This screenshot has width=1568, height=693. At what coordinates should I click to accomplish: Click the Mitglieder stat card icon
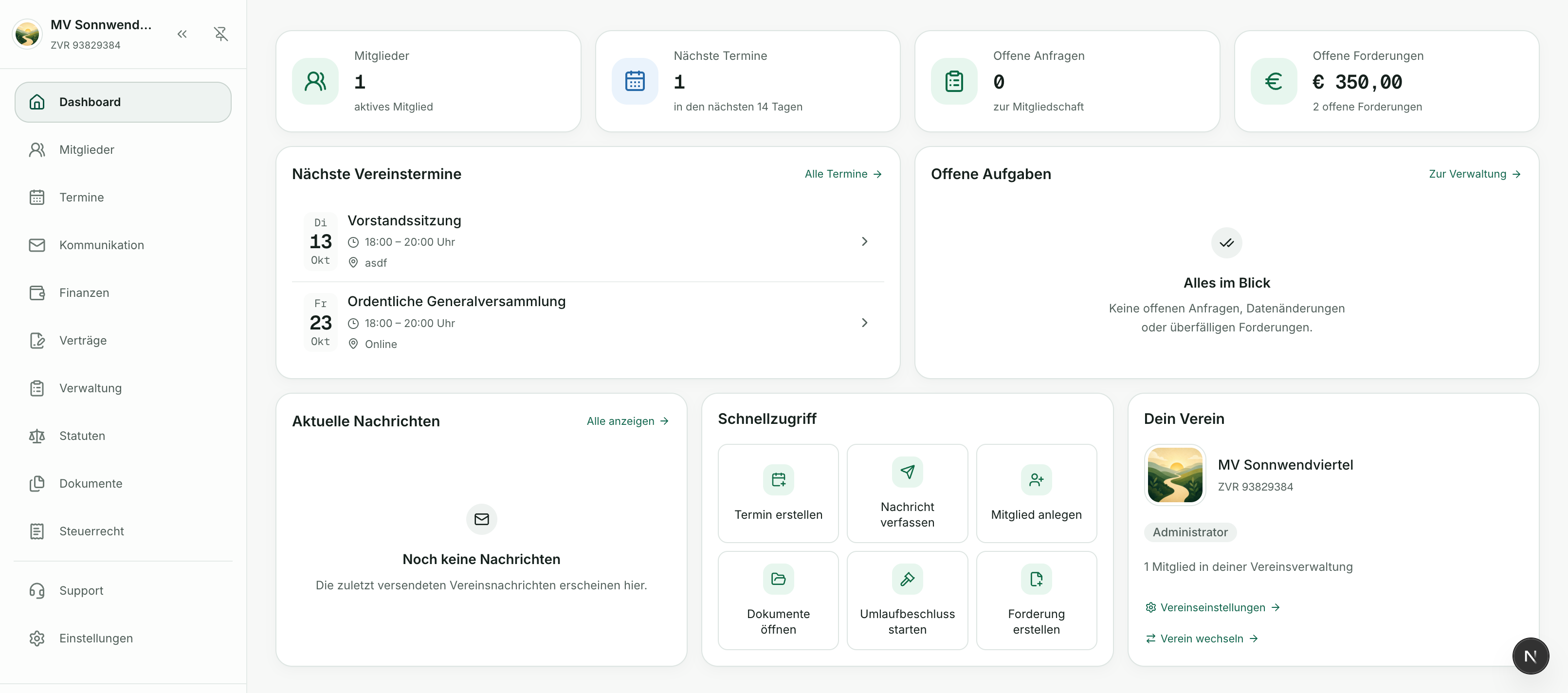(x=315, y=81)
